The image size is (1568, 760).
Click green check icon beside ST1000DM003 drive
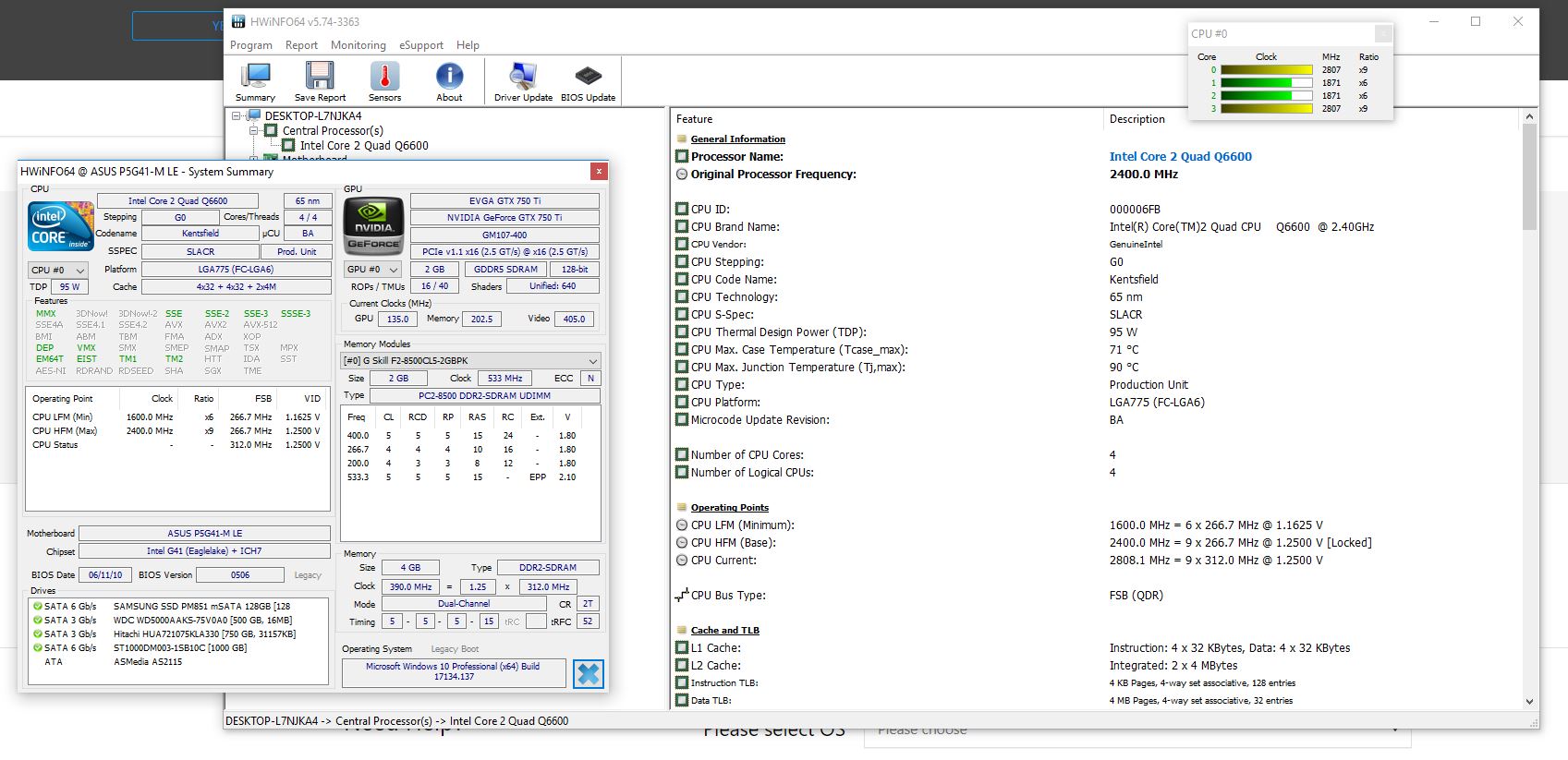(38, 648)
